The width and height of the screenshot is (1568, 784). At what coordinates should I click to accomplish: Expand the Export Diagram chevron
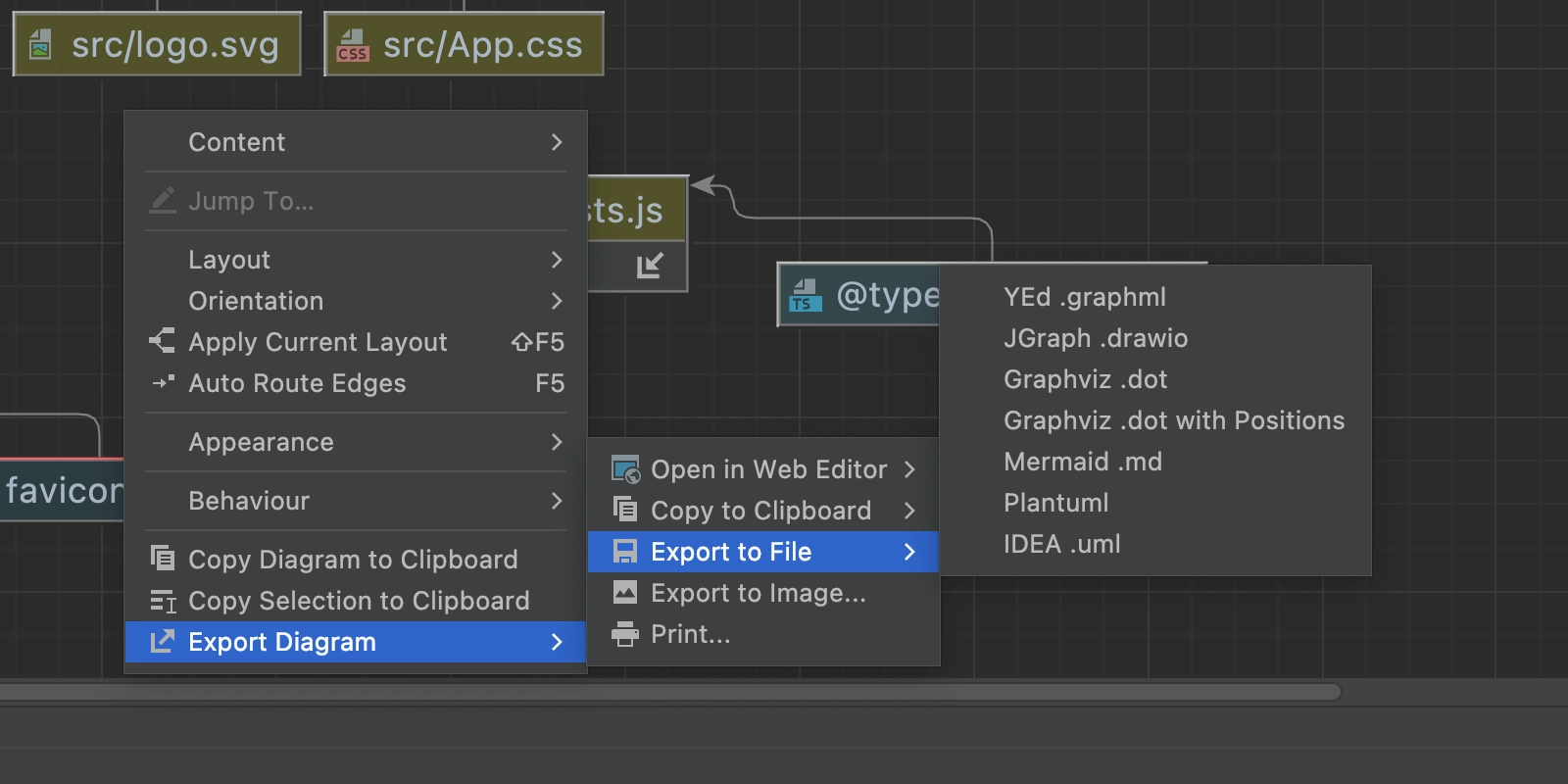(x=557, y=642)
